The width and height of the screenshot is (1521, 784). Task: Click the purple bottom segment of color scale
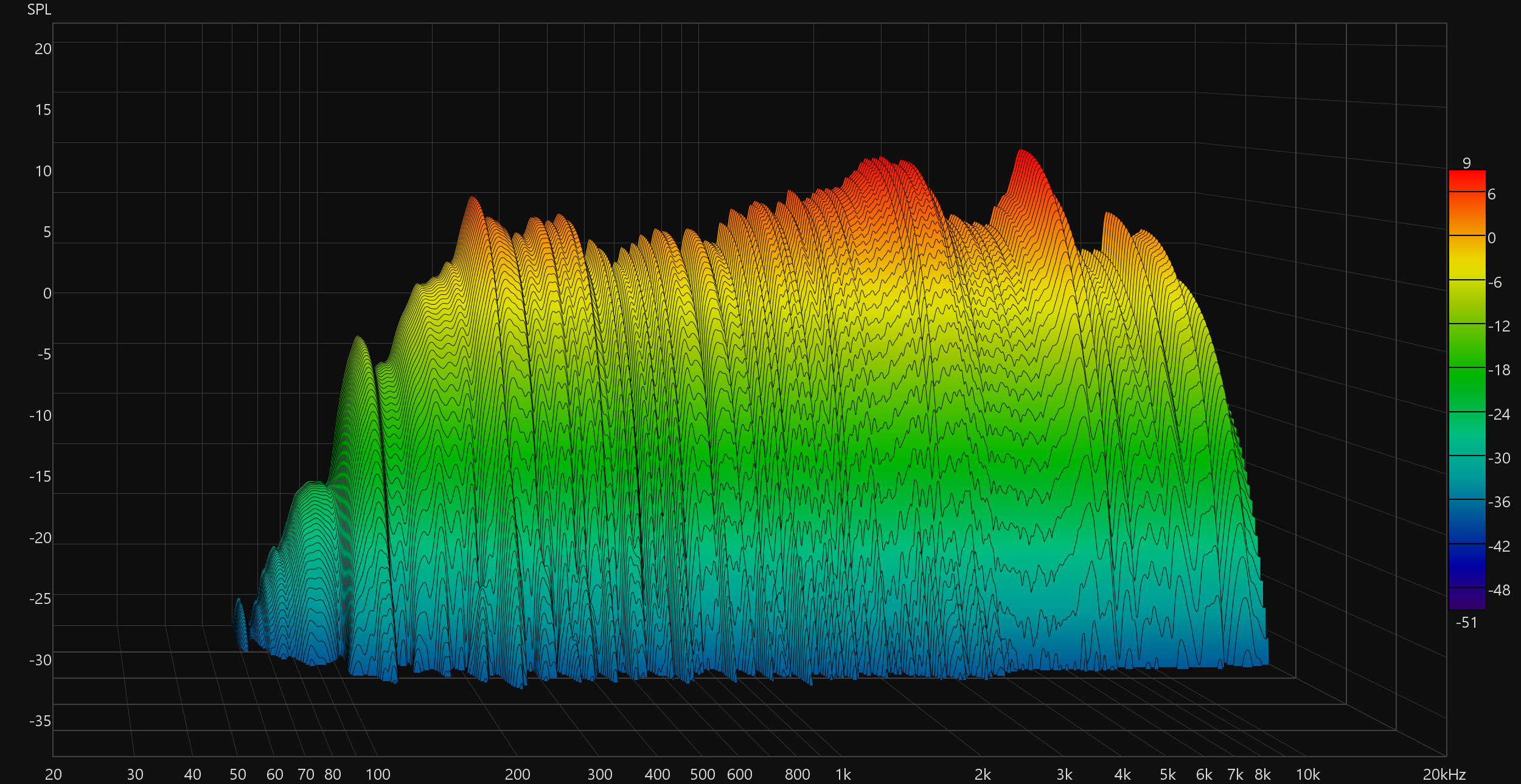tap(1466, 598)
